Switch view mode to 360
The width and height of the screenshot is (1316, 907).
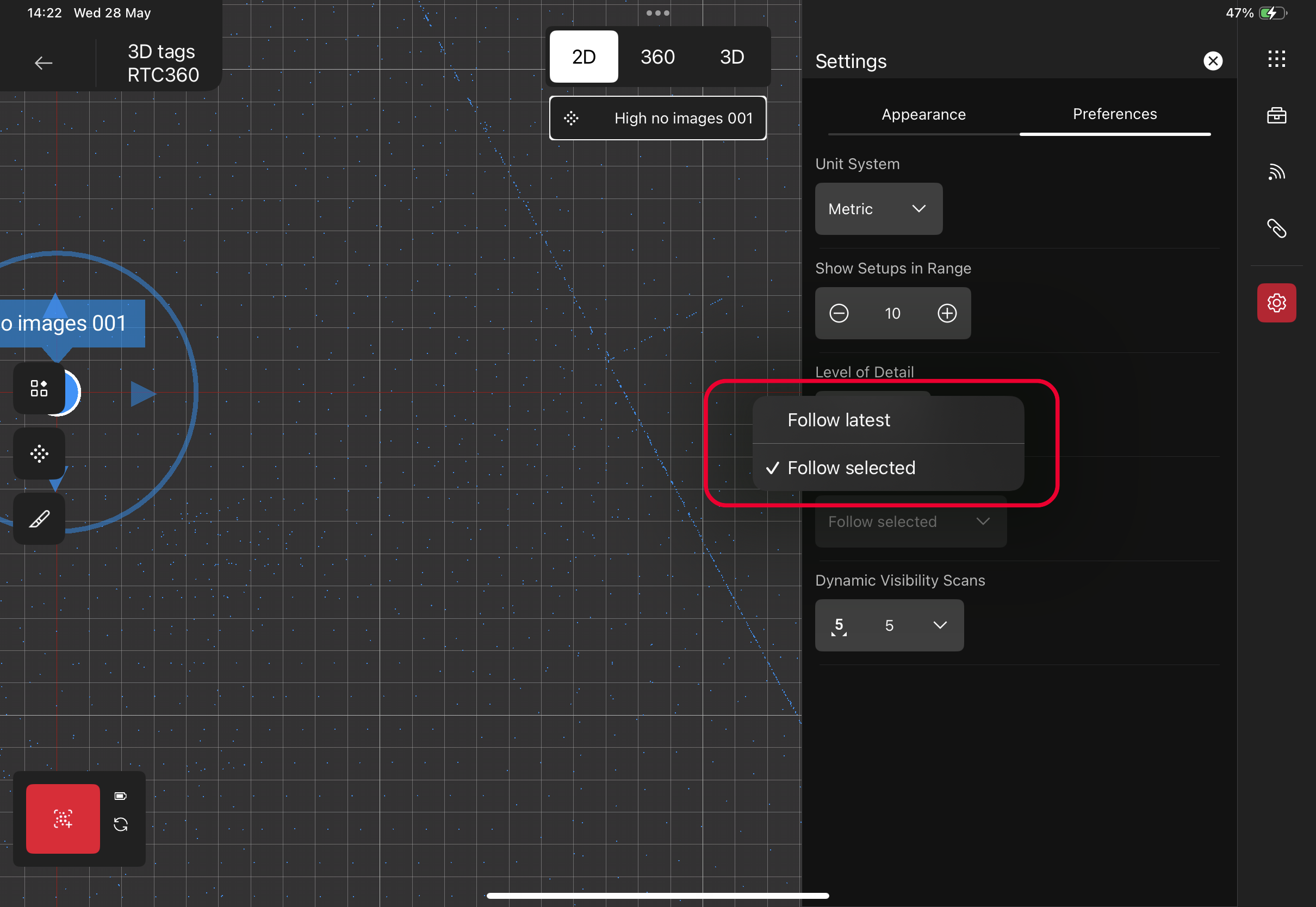pyautogui.click(x=657, y=57)
